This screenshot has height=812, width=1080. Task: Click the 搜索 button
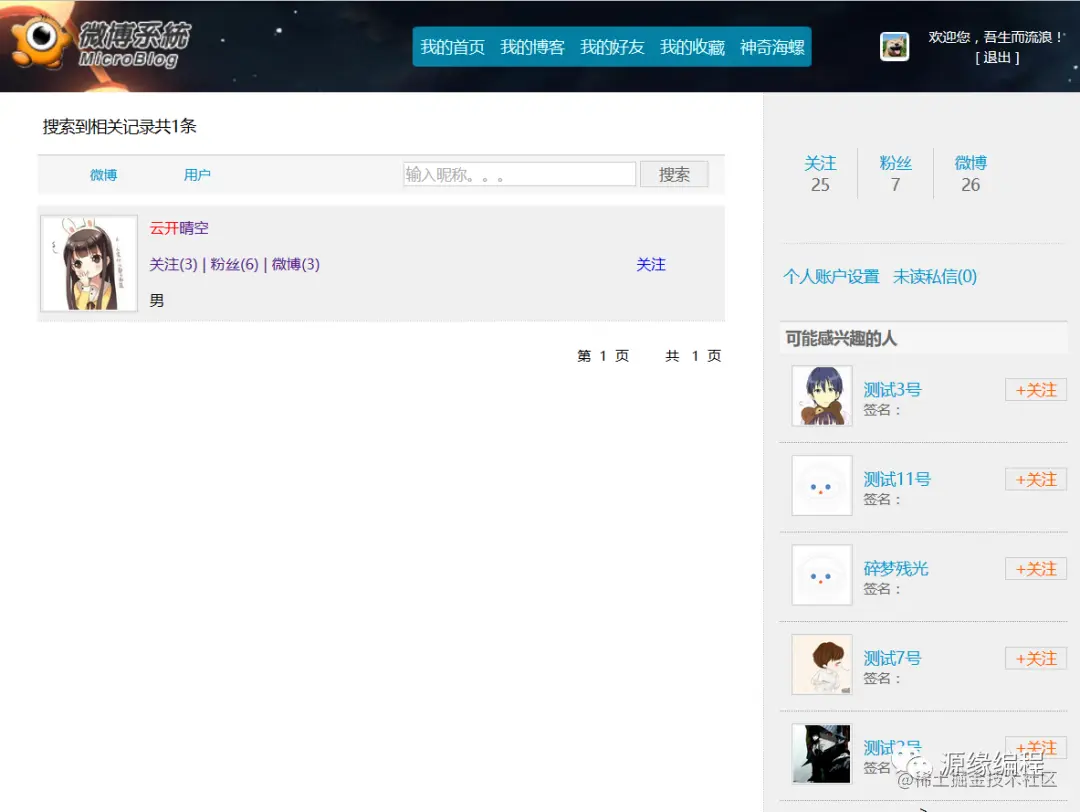[x=674, y=174]
